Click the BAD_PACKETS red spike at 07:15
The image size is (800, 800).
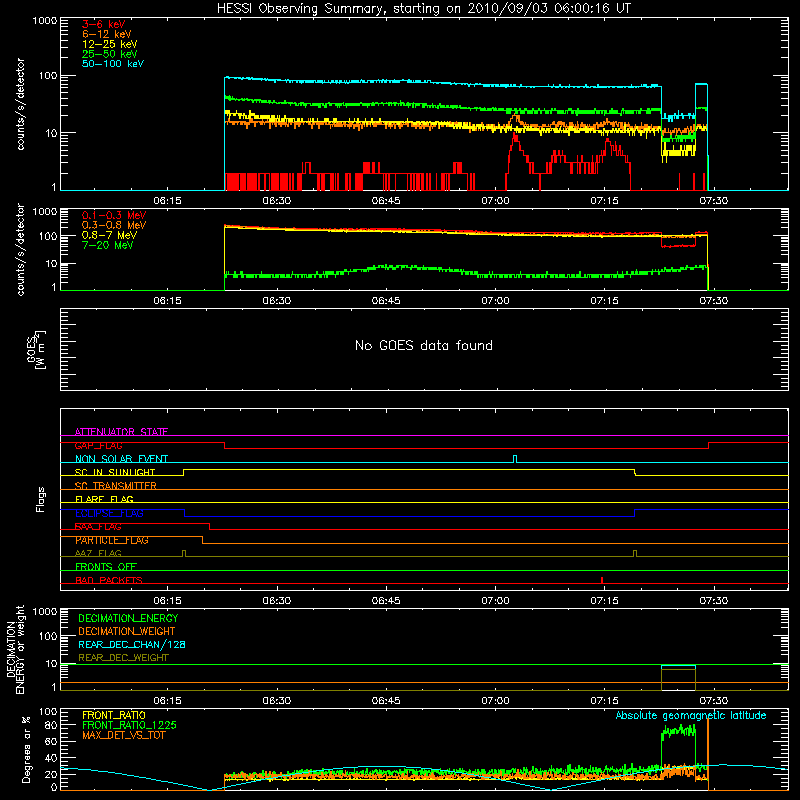(602, 580)
